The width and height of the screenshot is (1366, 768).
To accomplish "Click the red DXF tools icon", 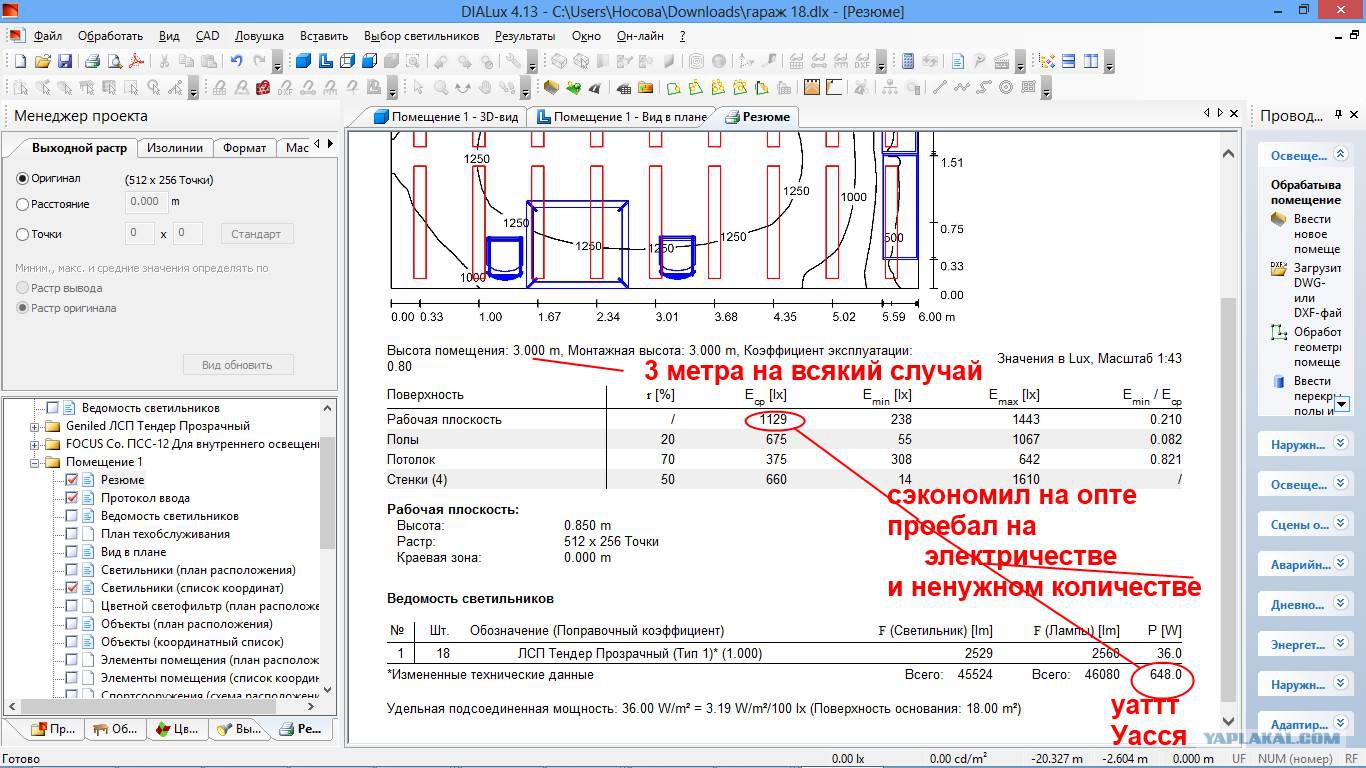I will tap(262, 87).
